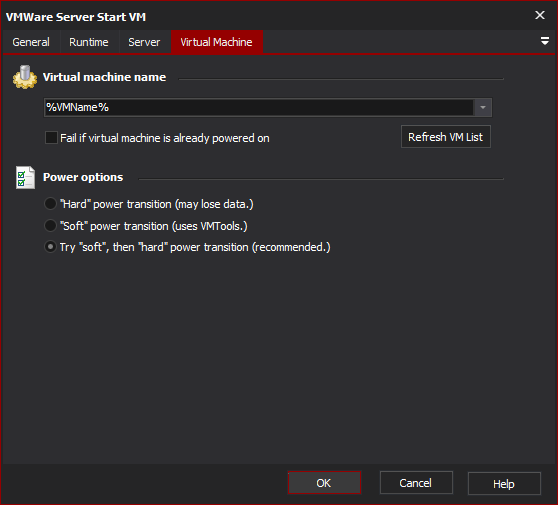Go to the Server tab

144,42
